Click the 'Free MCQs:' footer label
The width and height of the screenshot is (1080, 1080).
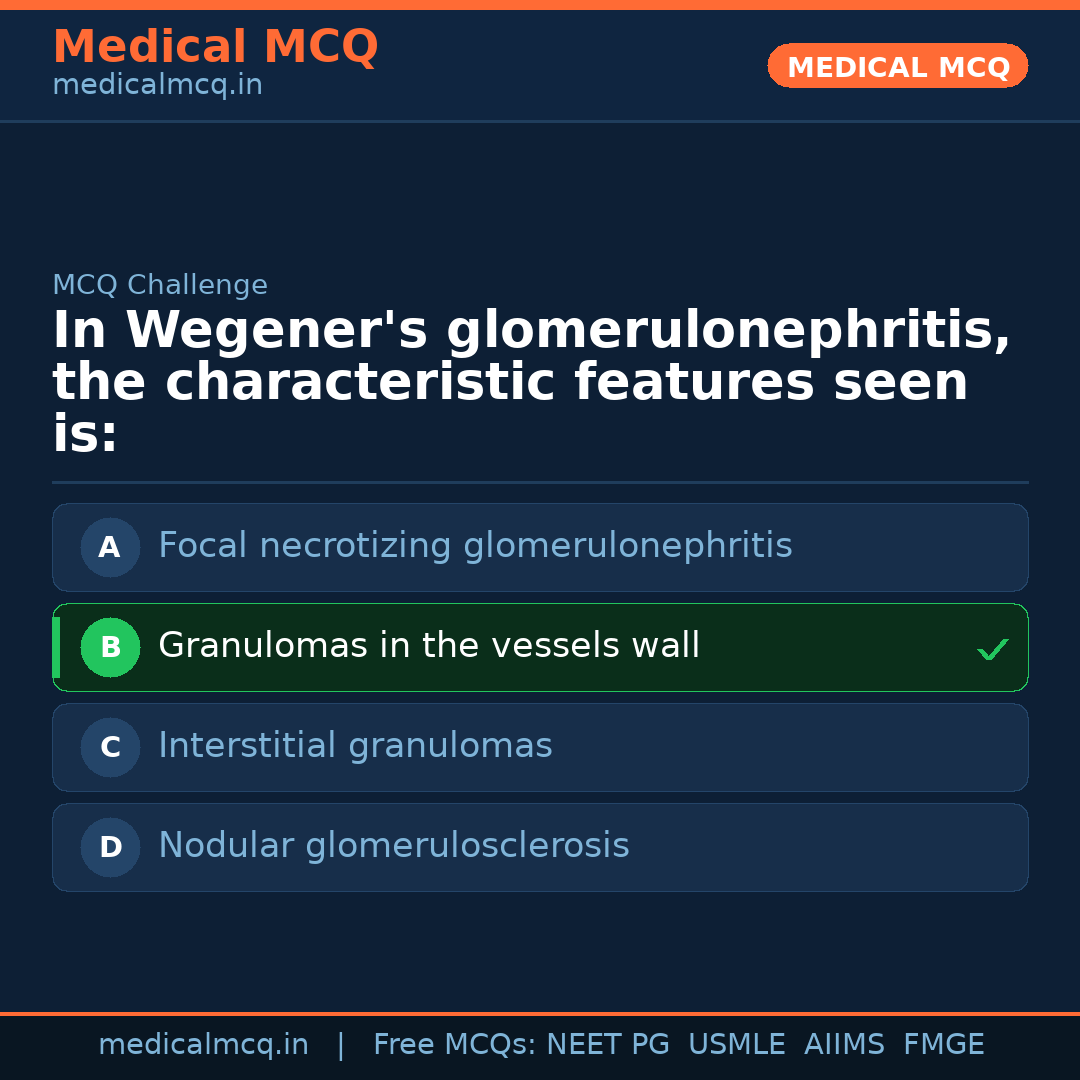(x=455, y=1045)
